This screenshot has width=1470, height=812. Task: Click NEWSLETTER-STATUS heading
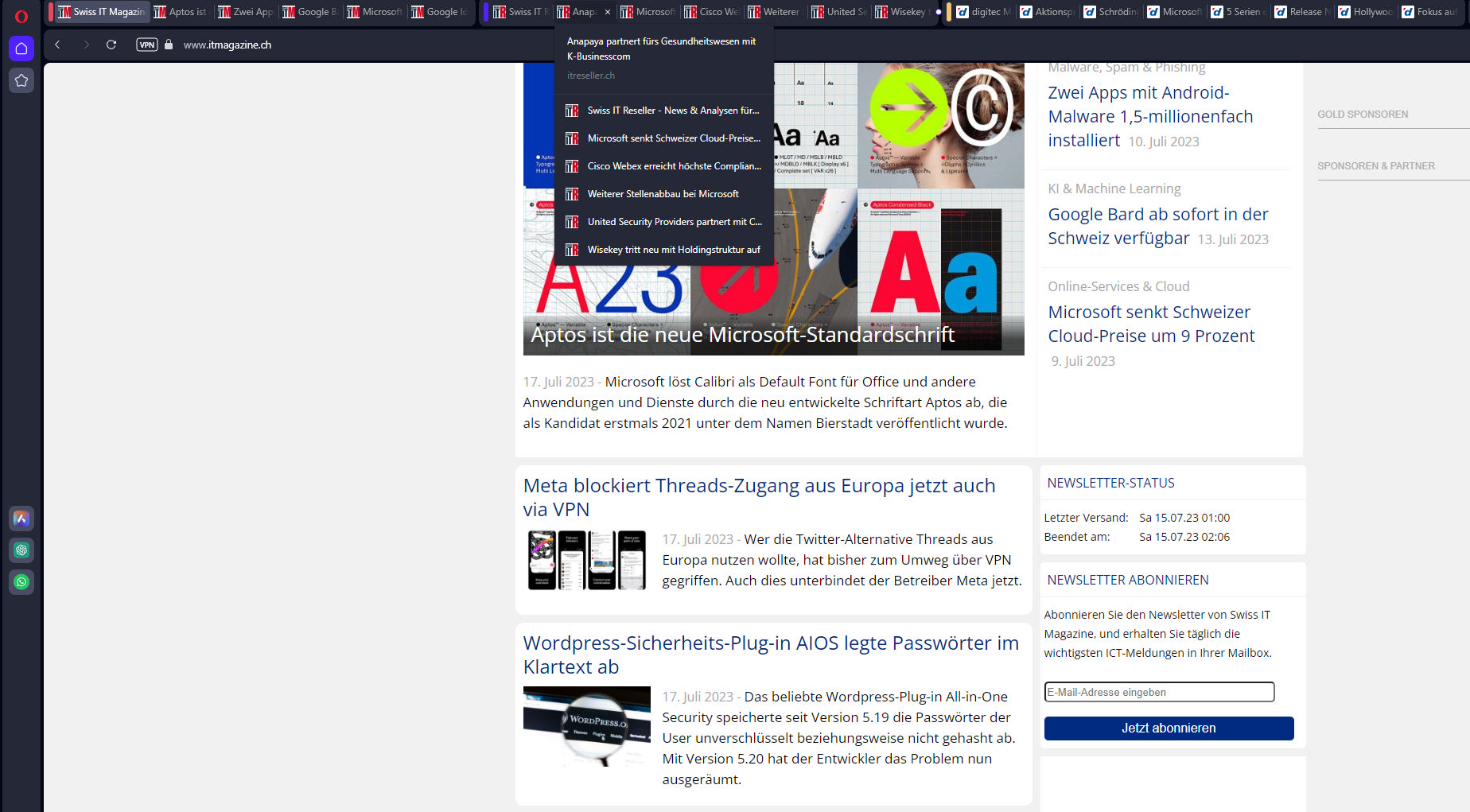point(1110,484)
